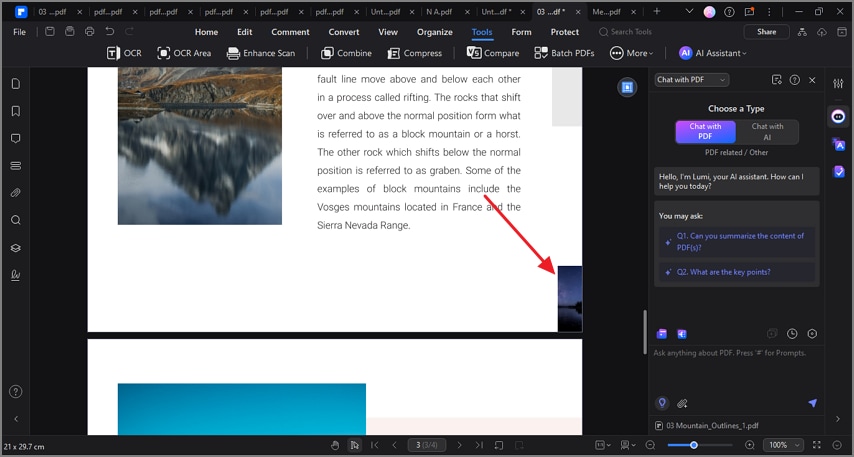
Task: Open the Signatures panel
Action: pyautogui.click(x=16, y=275)
